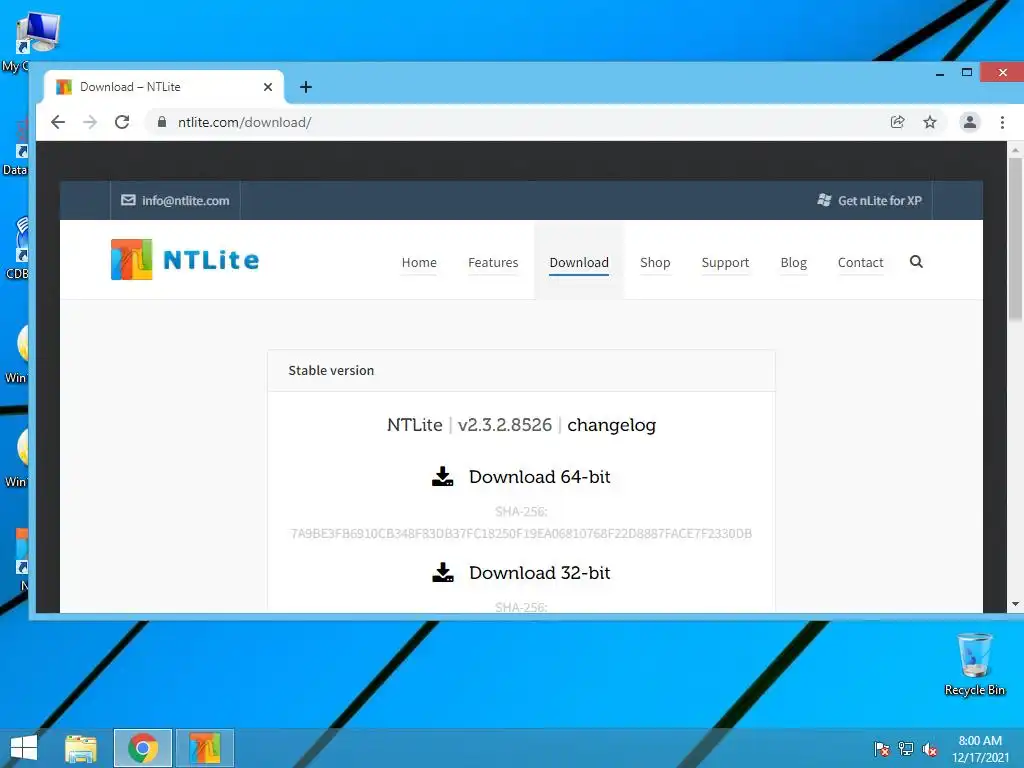Open the changelog link
Image resolution: width=1024 pixels, height=768 pixels.
point(611,425)
